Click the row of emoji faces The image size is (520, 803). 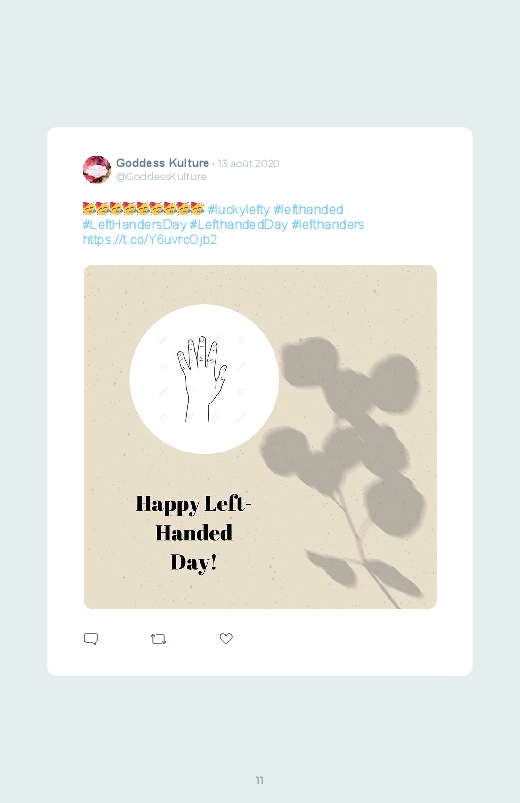tap(143, 208)
